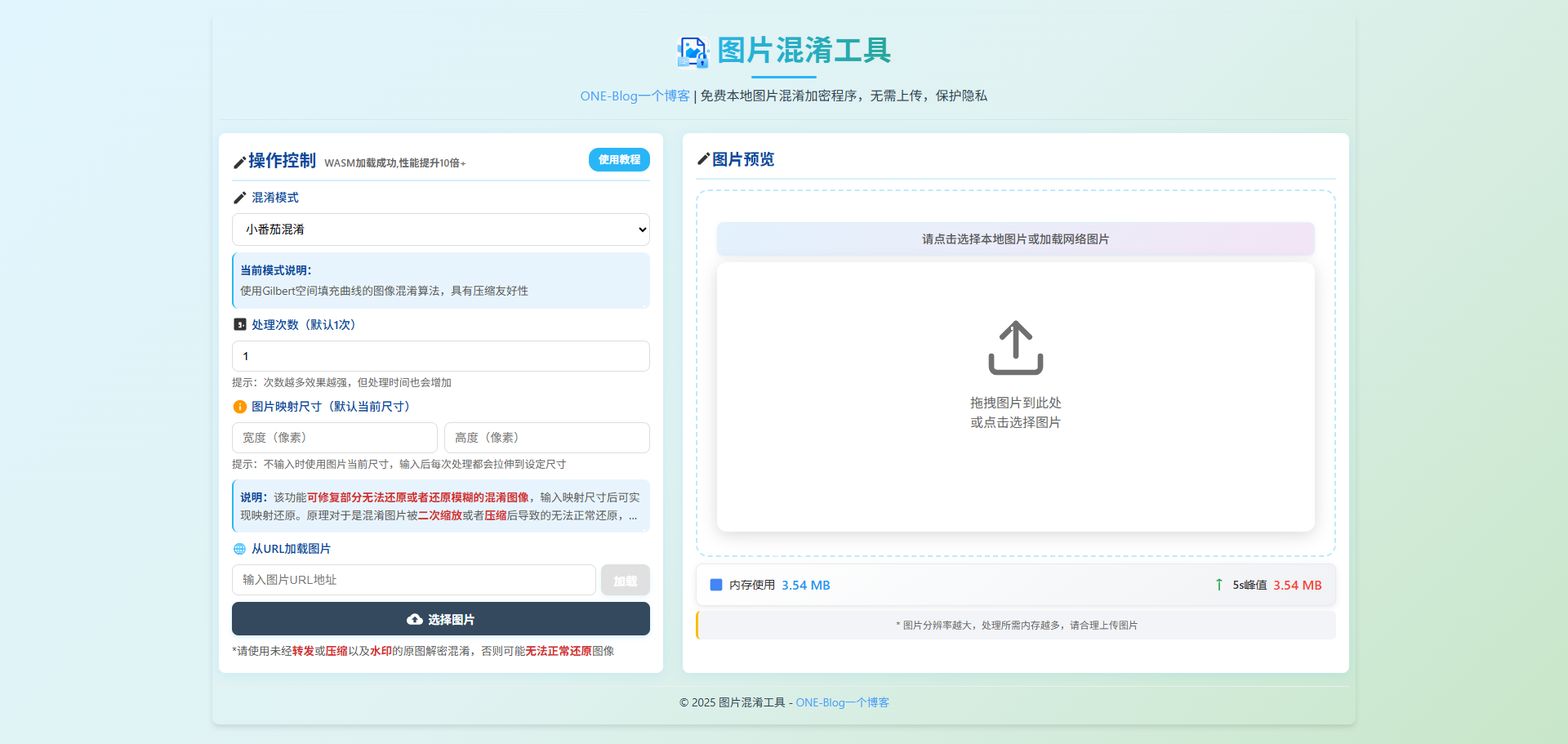Click the upload arrow icon in the drop zone
1568x744 pixels.
[1015, 347]
